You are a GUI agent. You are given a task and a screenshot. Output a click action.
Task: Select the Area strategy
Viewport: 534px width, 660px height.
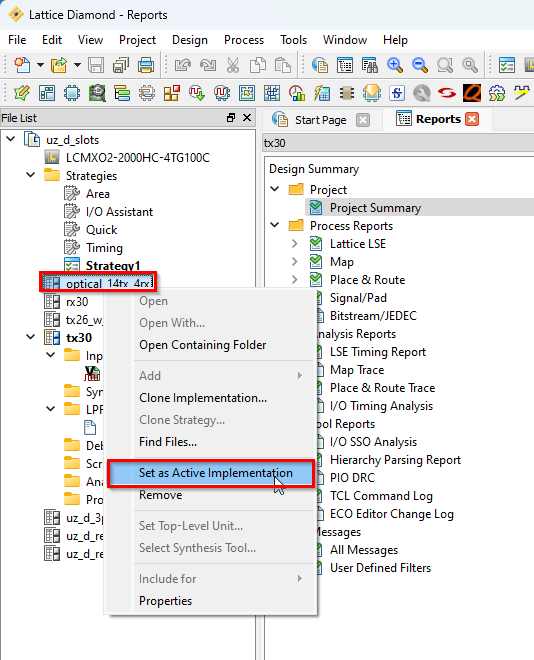click(98, 194)
